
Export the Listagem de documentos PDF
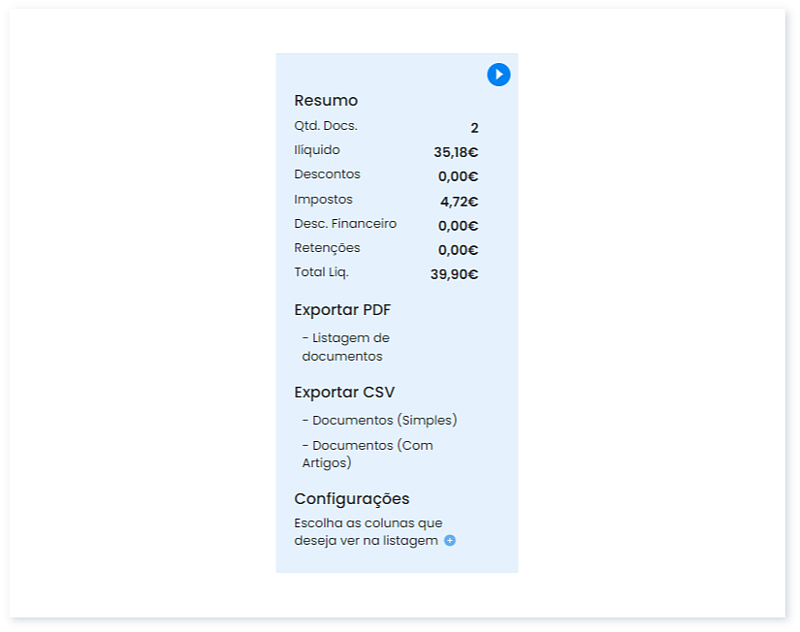[x=345, y=347]
